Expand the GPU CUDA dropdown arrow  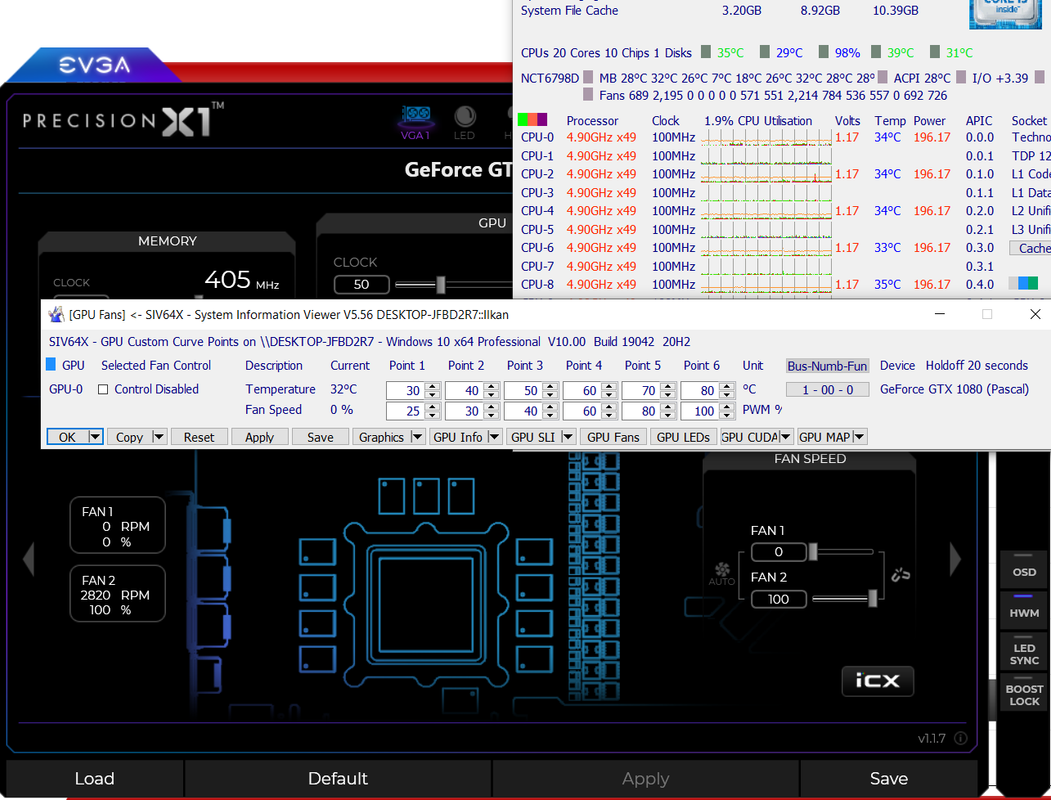(x=786, y=437)
